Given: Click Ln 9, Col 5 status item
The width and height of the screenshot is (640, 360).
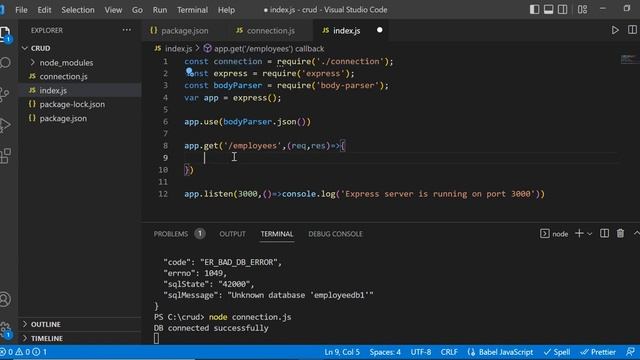Looking at the screenshot, I should [342, 352].
